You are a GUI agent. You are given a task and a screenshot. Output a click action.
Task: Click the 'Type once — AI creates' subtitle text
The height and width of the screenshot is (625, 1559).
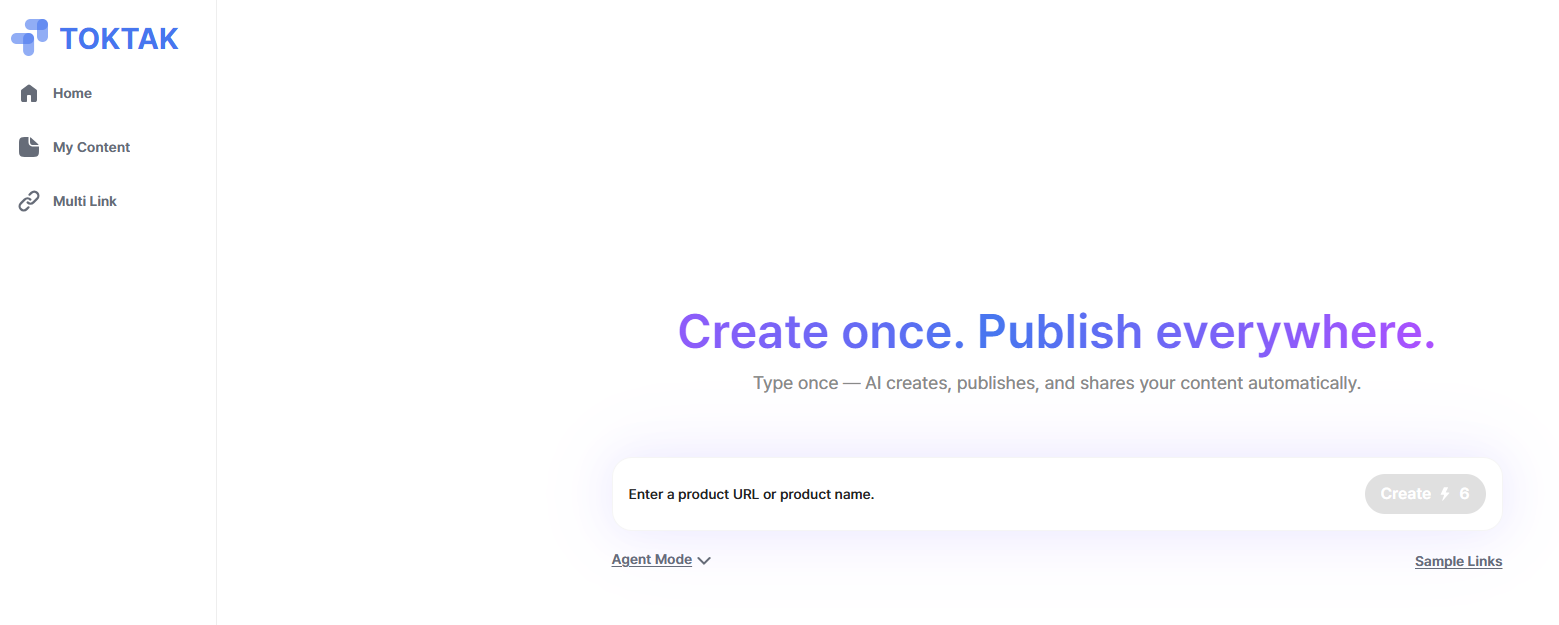[x=1057, y=383]
